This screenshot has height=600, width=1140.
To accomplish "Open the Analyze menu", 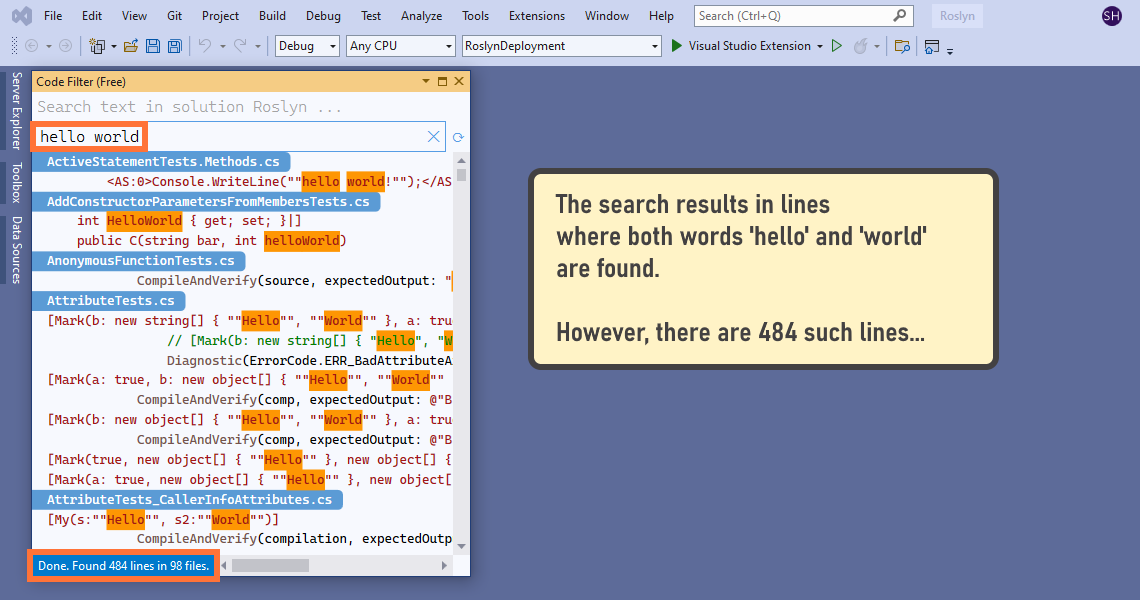I will pos(421,16).
